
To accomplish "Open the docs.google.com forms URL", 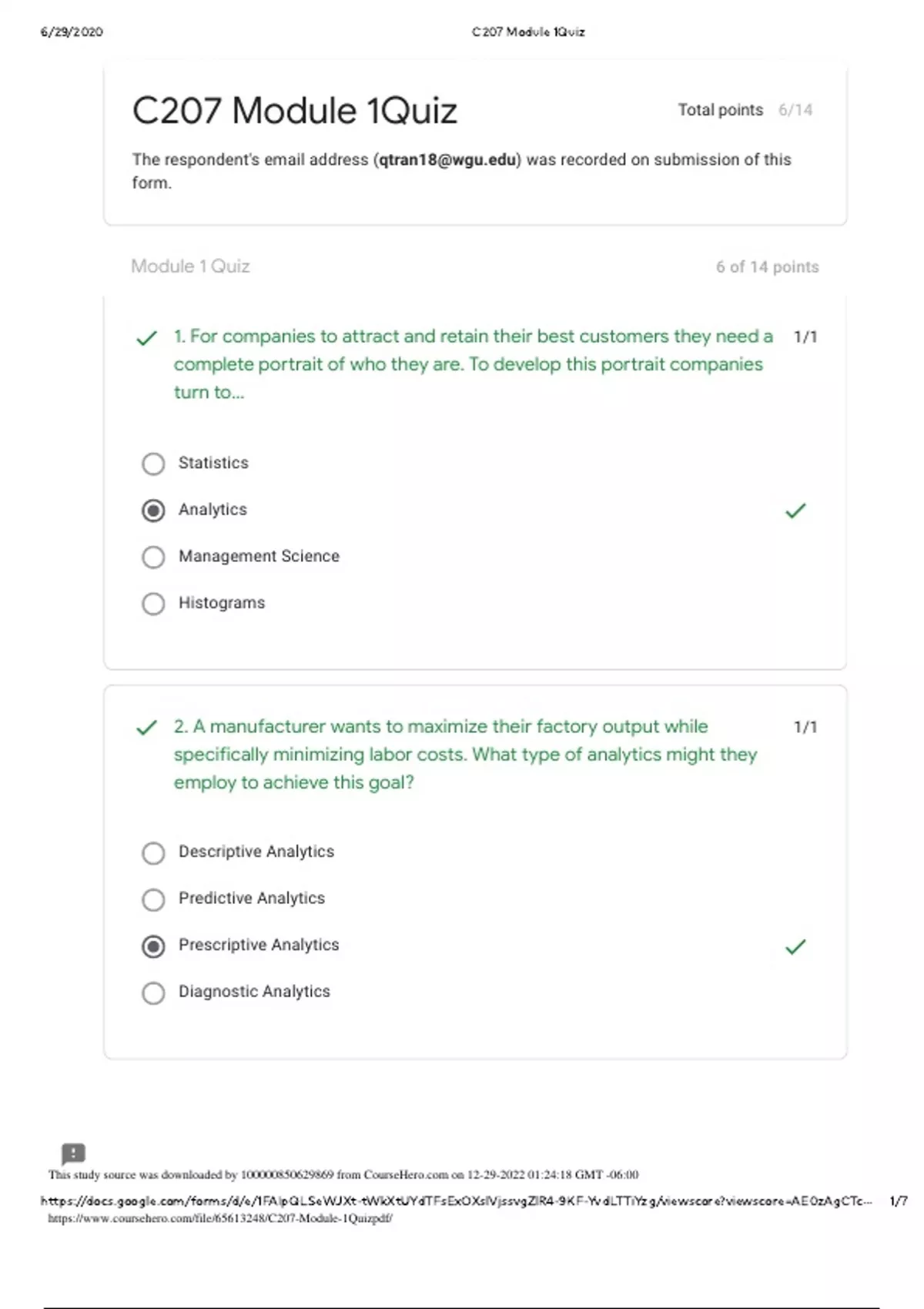I will [456, 1200].
